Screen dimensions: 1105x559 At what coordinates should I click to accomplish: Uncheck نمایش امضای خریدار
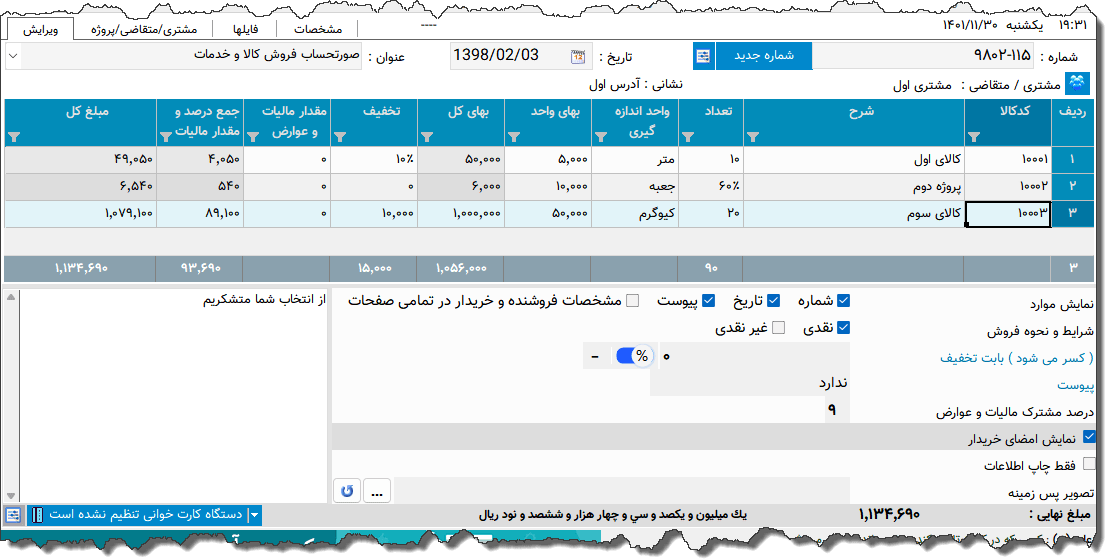pos(1089,438)
